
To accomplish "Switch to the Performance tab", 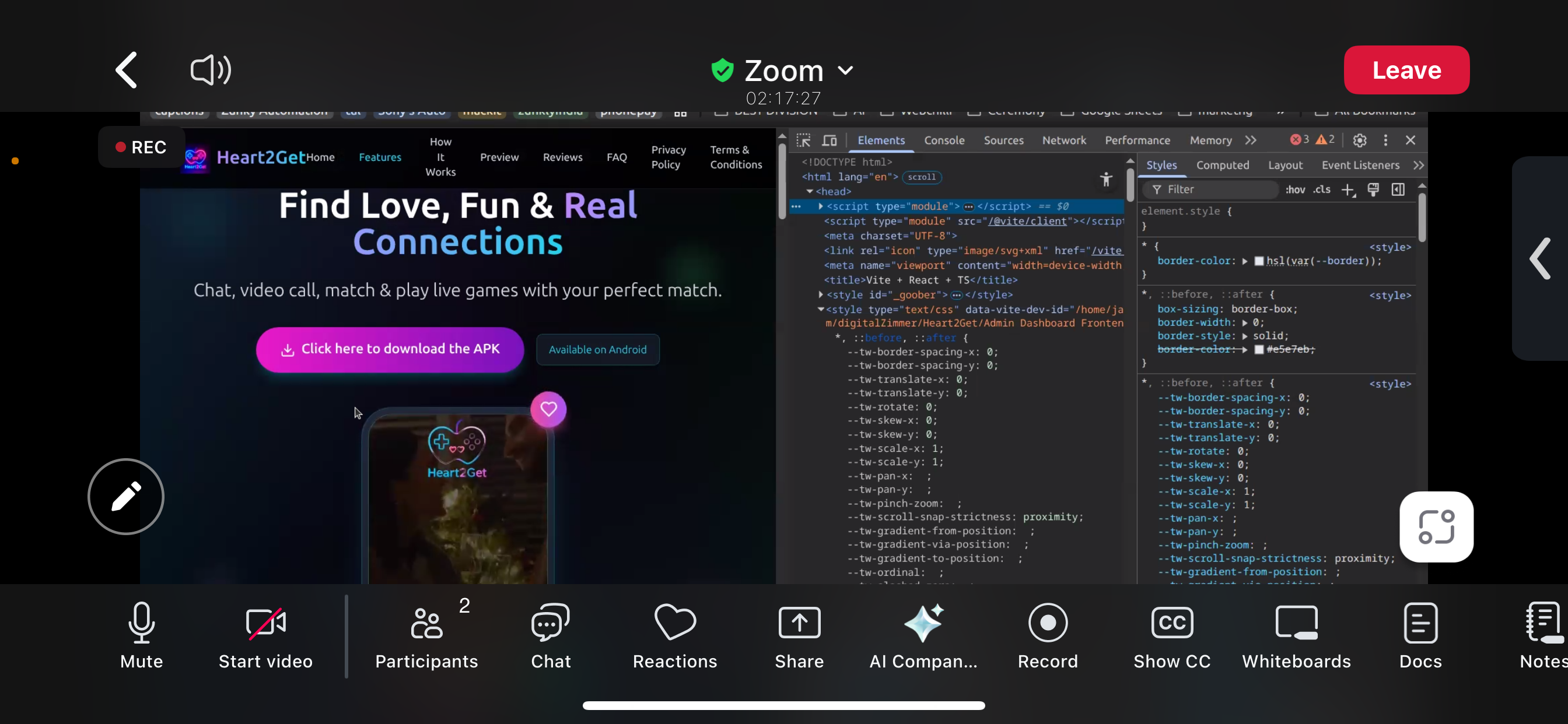I will click(1137, 140).
